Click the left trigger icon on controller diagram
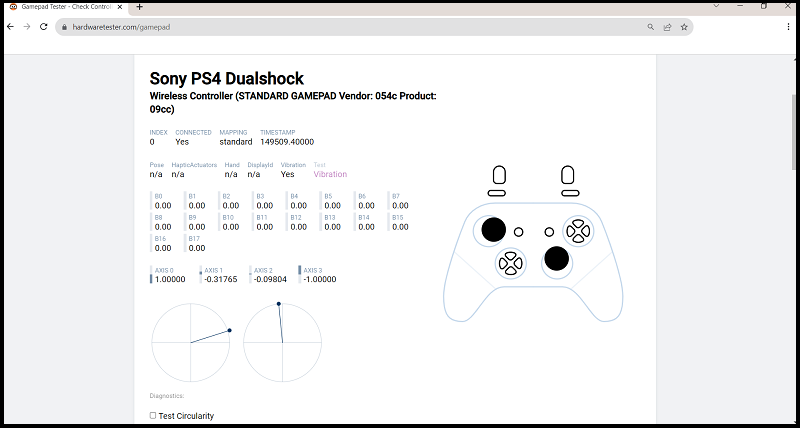Screen dimensions: 800x428 coord(499,174)
